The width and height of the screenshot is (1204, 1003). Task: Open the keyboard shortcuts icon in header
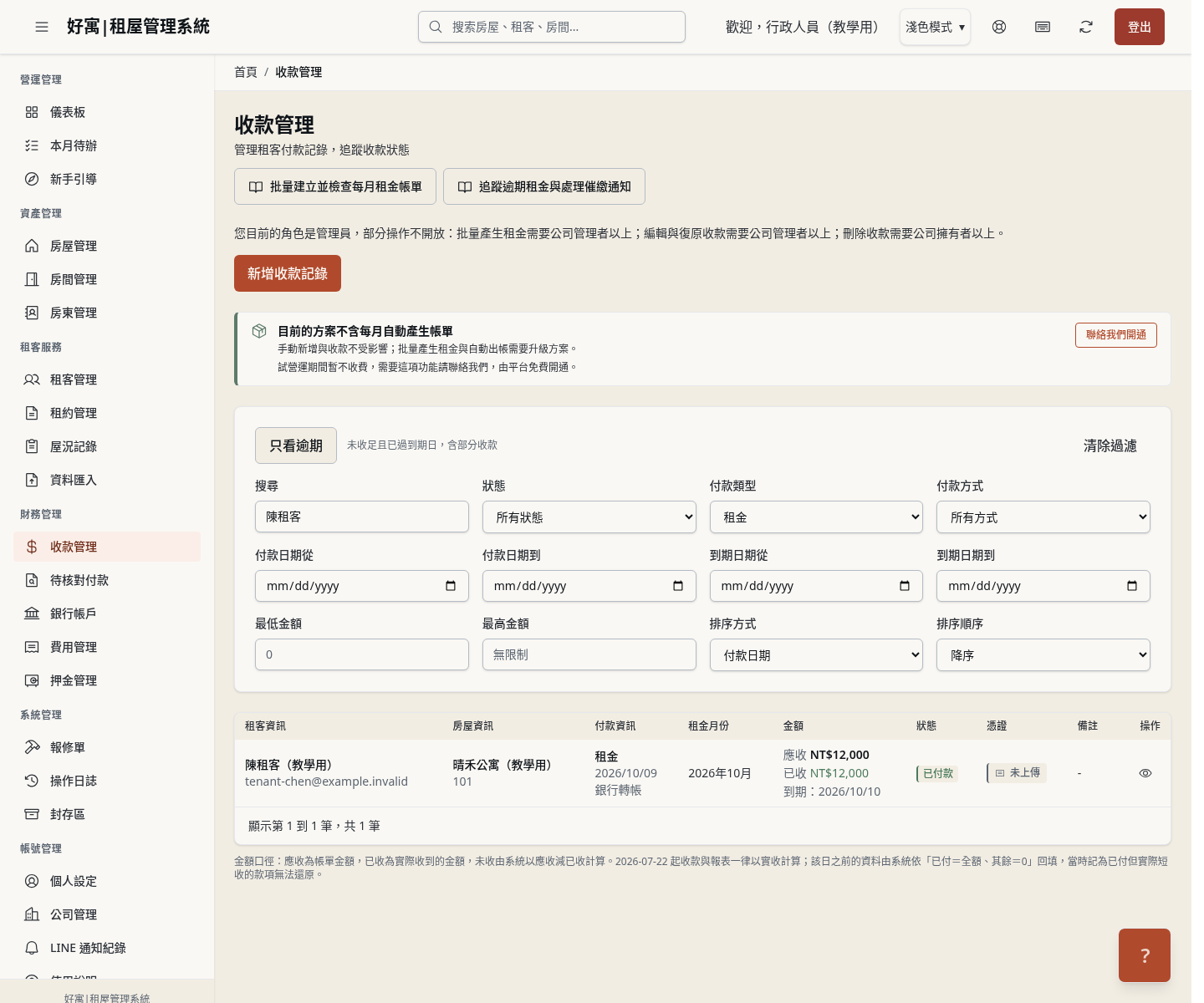point(1043,27)
